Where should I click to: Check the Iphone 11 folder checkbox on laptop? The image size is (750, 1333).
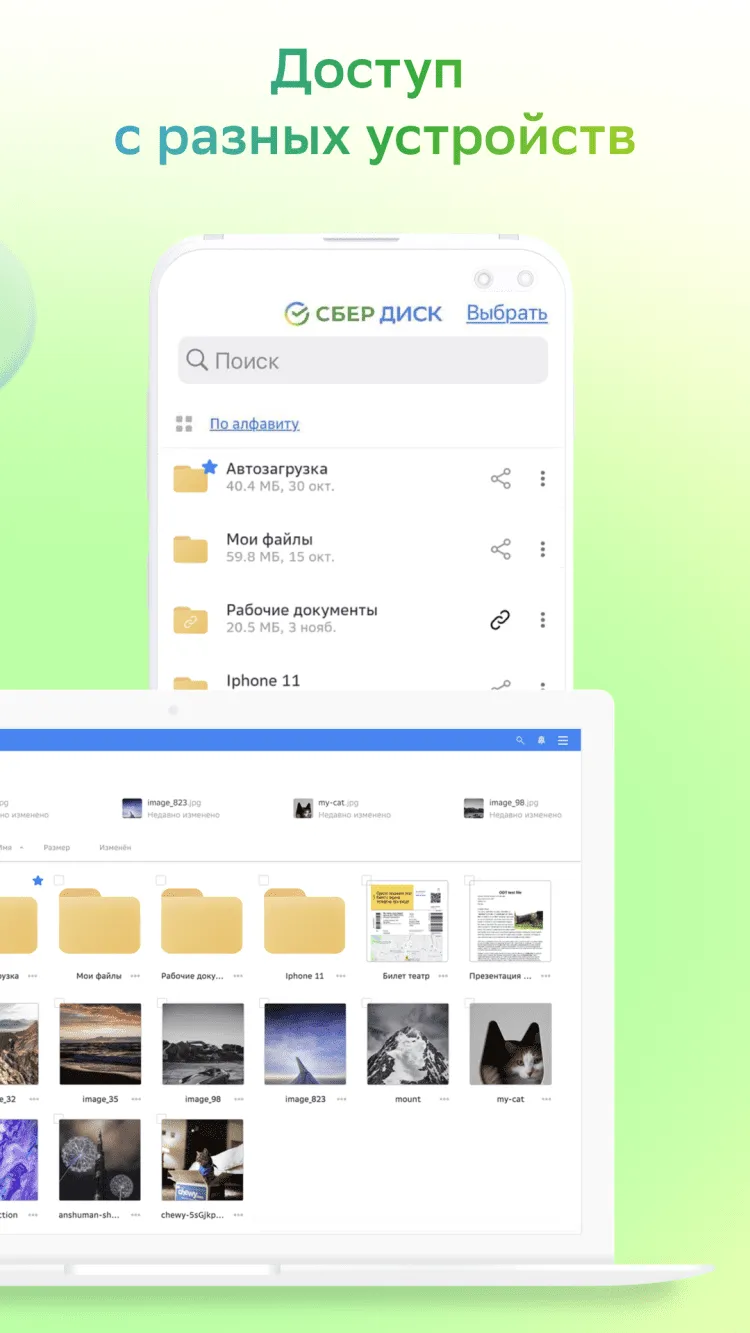coord(264,880)
